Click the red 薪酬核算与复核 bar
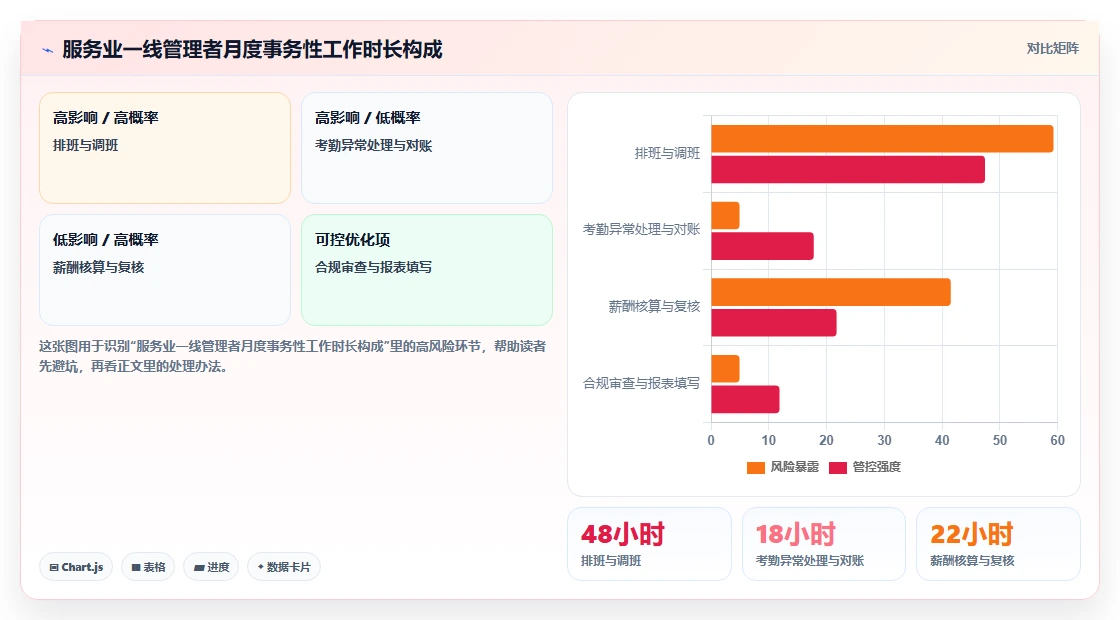This screenshot has width=1120, height=620. pyautogui.click(x=774, y=323)
